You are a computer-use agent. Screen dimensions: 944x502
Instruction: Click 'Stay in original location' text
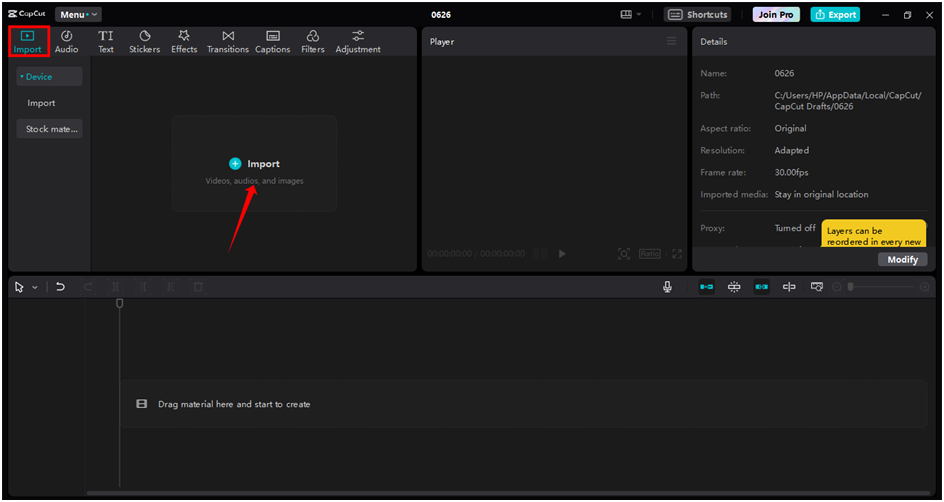[x=821, y=194]
